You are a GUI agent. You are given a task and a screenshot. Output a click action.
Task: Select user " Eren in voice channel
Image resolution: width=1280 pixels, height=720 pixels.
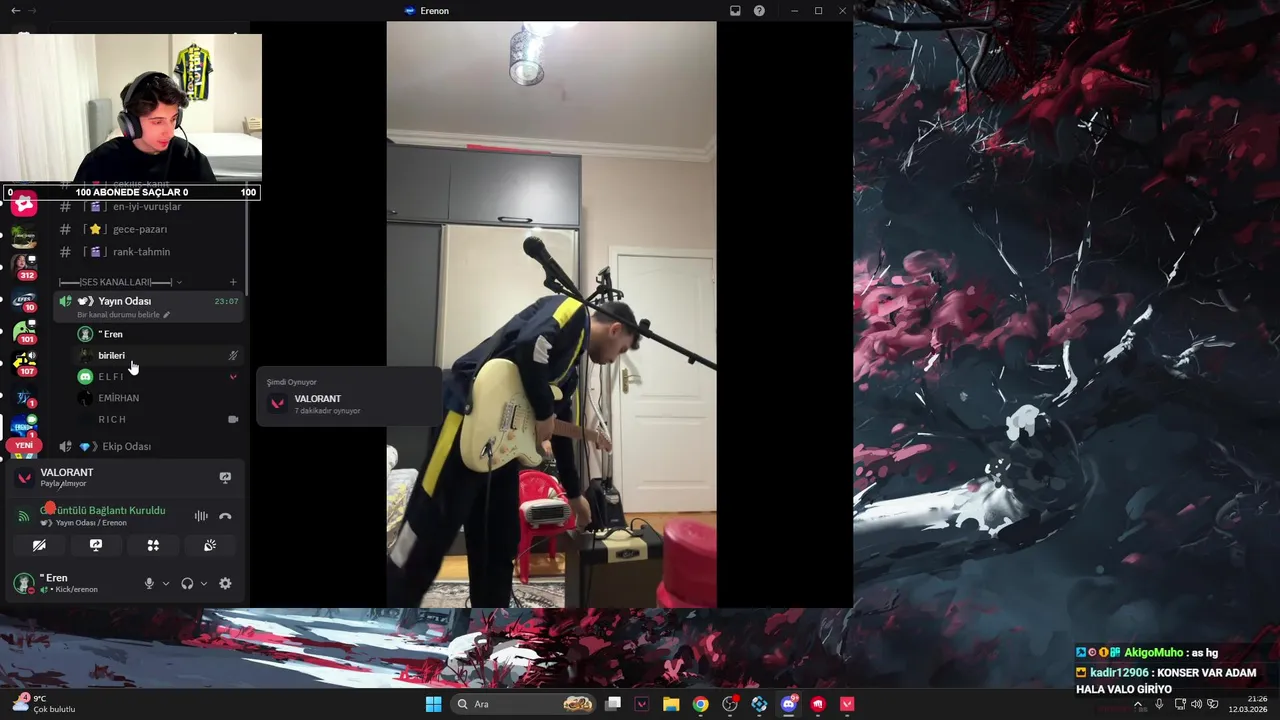pos(158,334)
